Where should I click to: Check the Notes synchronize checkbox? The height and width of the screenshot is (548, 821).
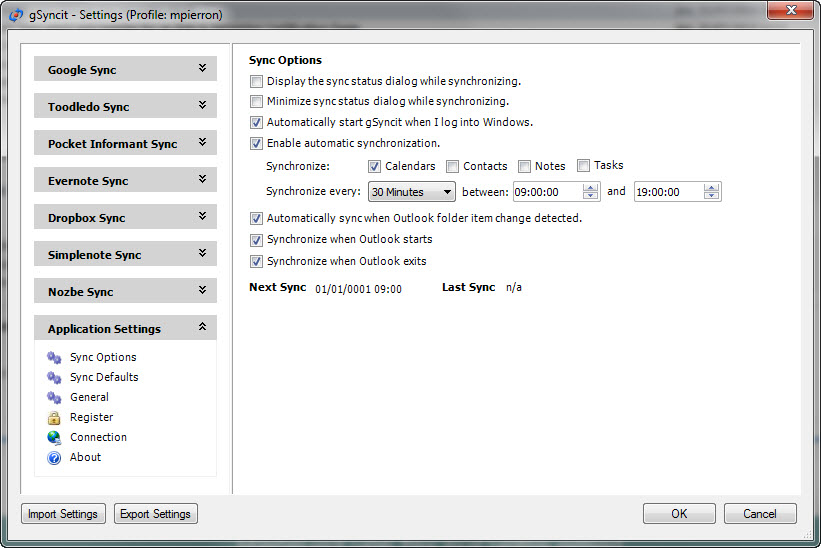(524, 166)
